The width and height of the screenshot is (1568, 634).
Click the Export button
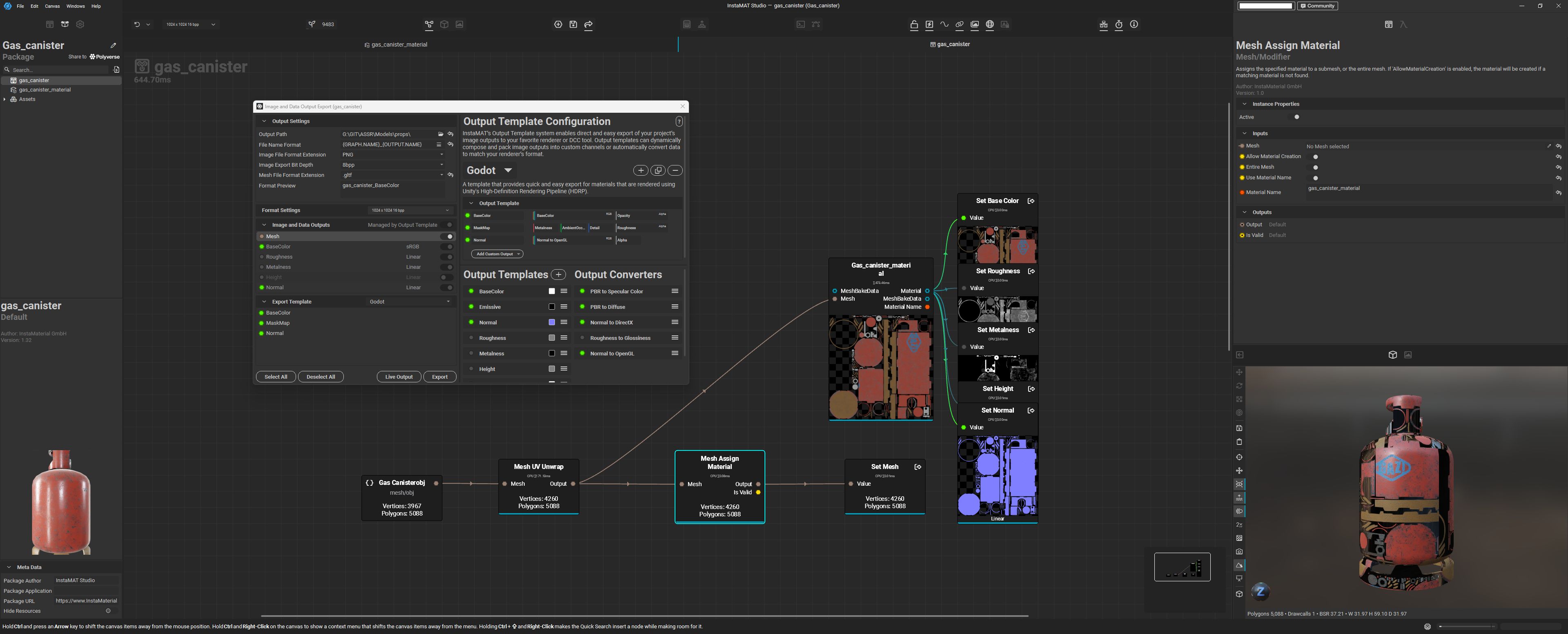point(439,377)
